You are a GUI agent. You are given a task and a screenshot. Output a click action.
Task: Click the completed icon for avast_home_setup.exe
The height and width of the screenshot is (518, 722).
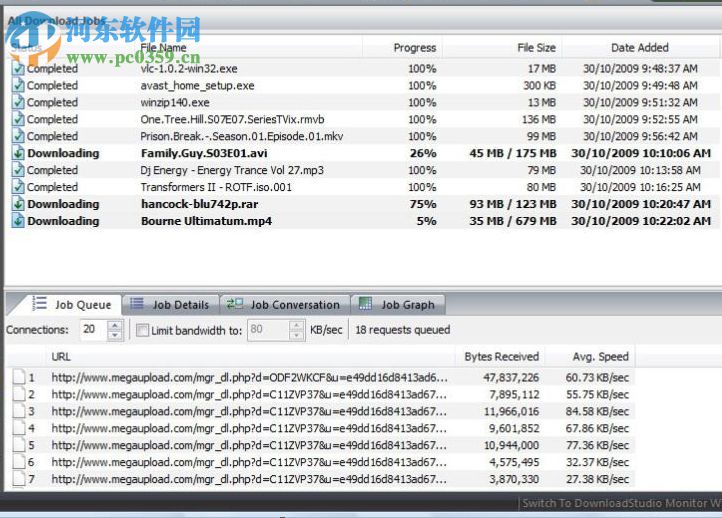click(x=18, y=86)
